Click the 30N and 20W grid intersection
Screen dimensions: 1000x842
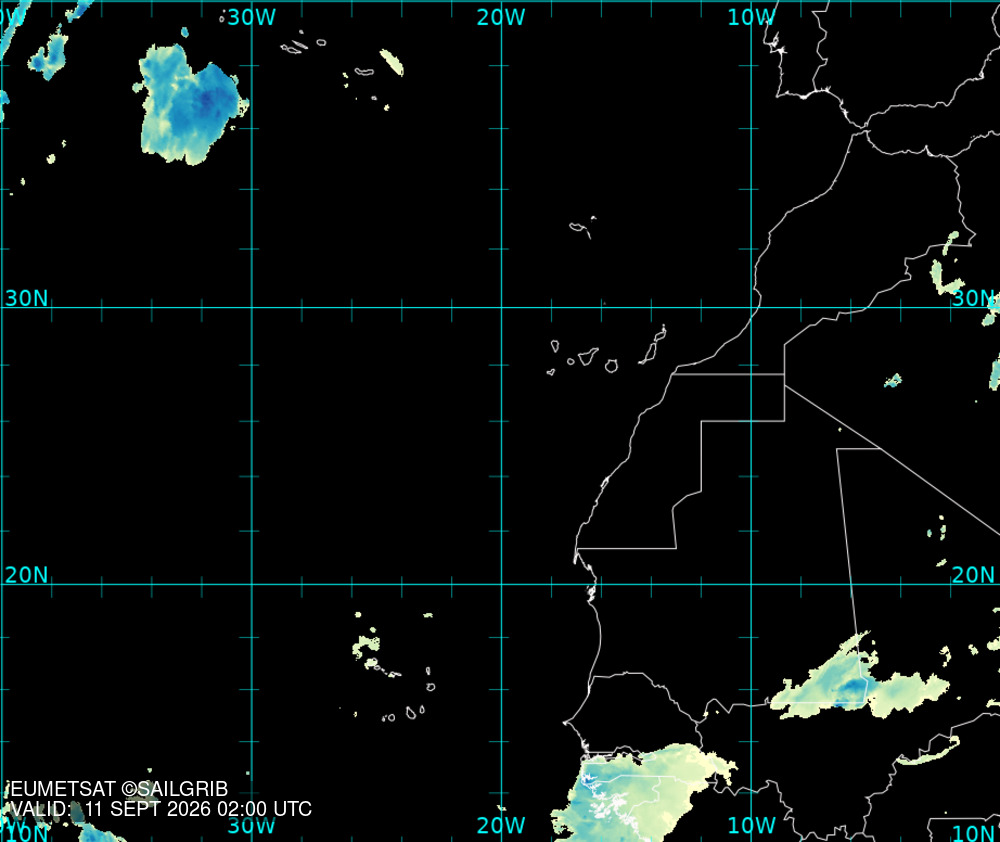click(501, 307)
